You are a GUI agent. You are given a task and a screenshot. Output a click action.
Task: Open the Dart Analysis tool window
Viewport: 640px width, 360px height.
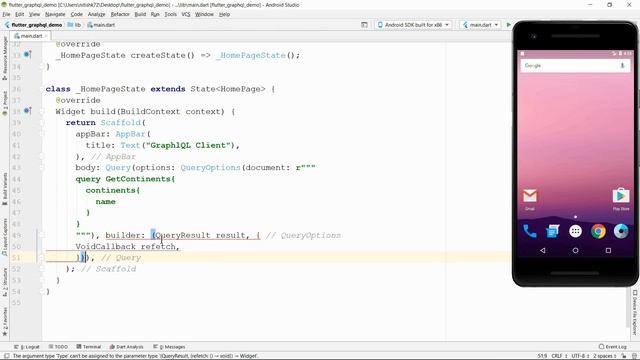coord(127,347)
